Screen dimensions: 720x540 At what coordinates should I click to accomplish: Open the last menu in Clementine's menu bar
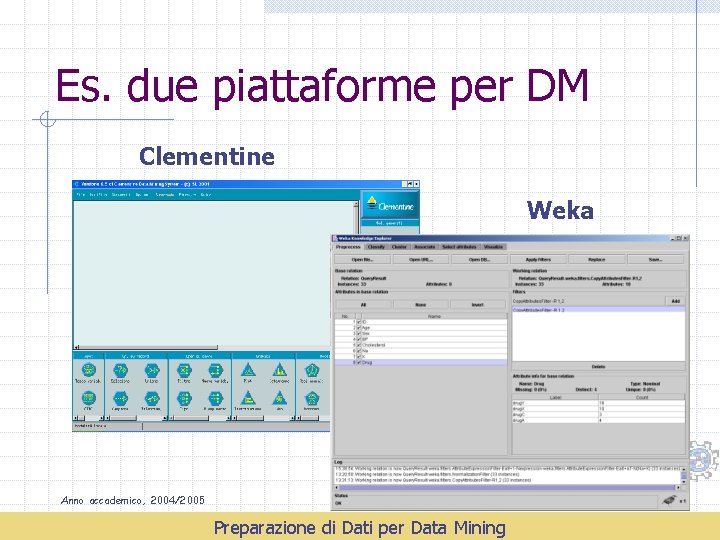click(206, 195)
